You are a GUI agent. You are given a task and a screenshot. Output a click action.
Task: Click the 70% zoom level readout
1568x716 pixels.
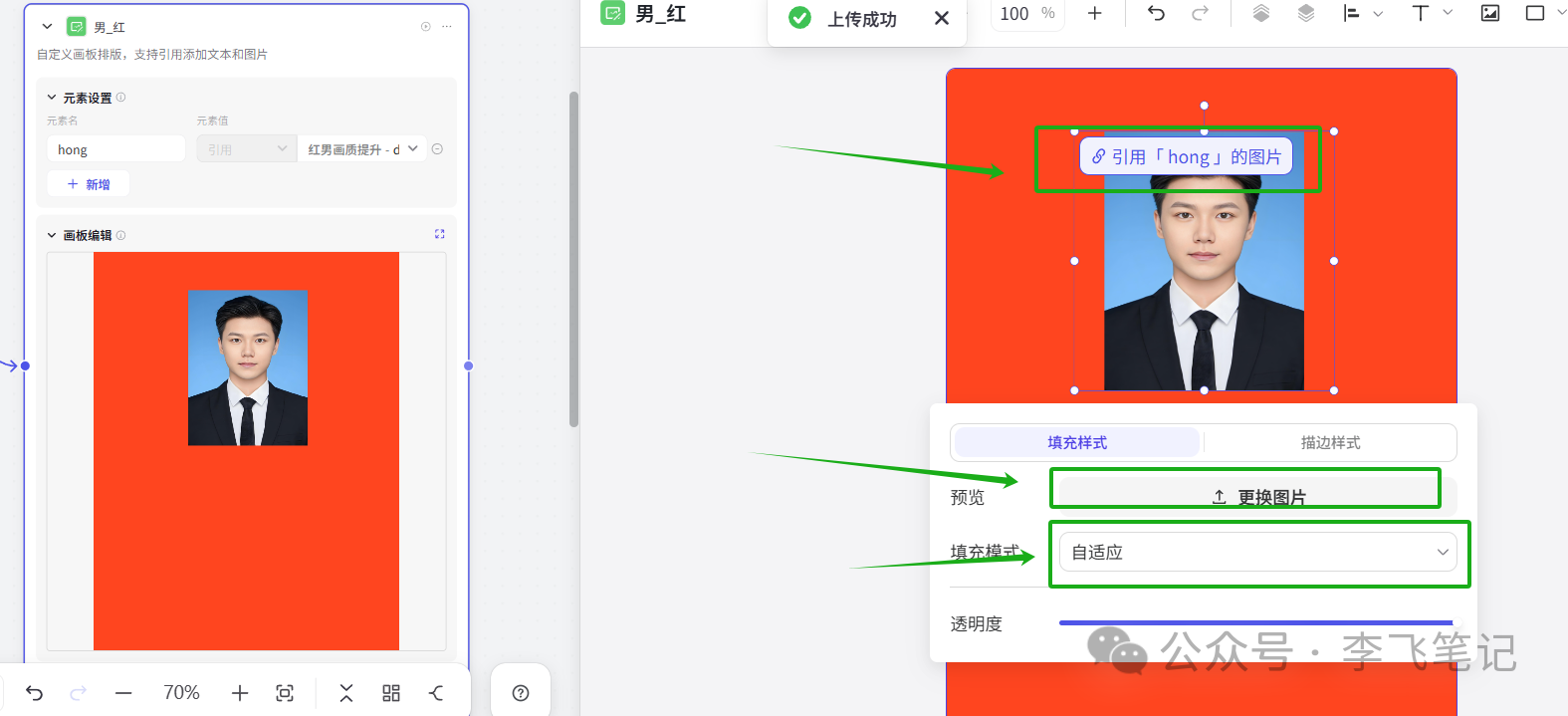[181, 693]
